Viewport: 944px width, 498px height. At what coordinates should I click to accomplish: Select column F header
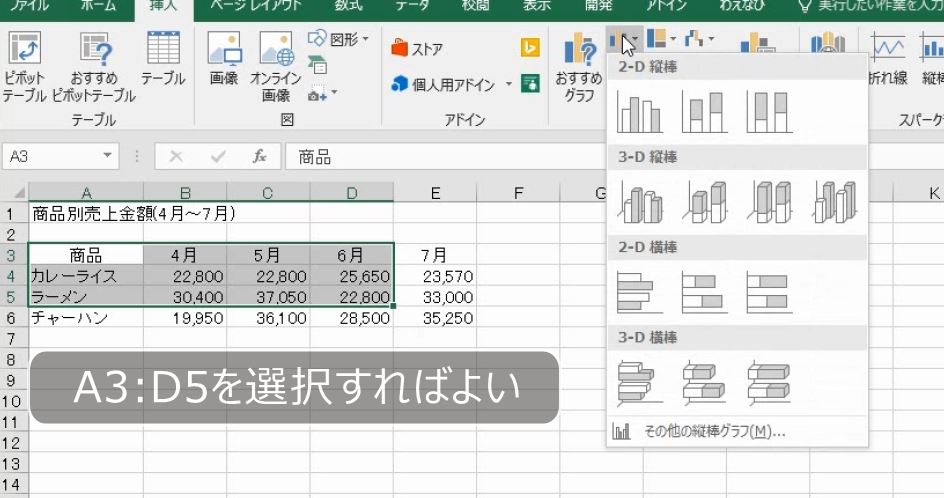[518, 193]
